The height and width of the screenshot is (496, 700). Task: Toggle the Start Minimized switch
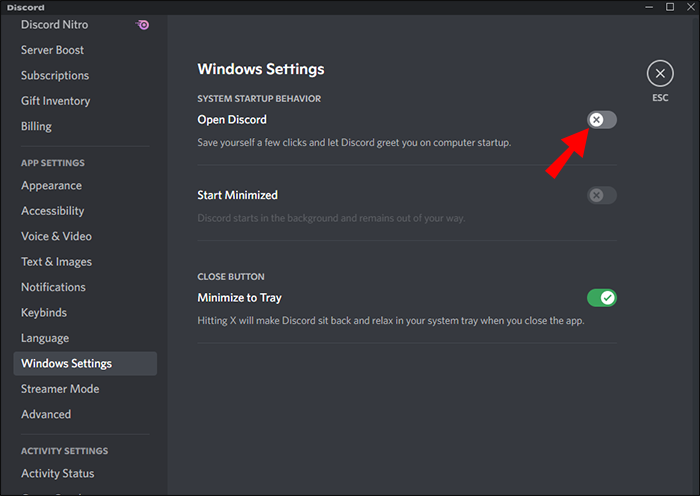coord(602,195)
